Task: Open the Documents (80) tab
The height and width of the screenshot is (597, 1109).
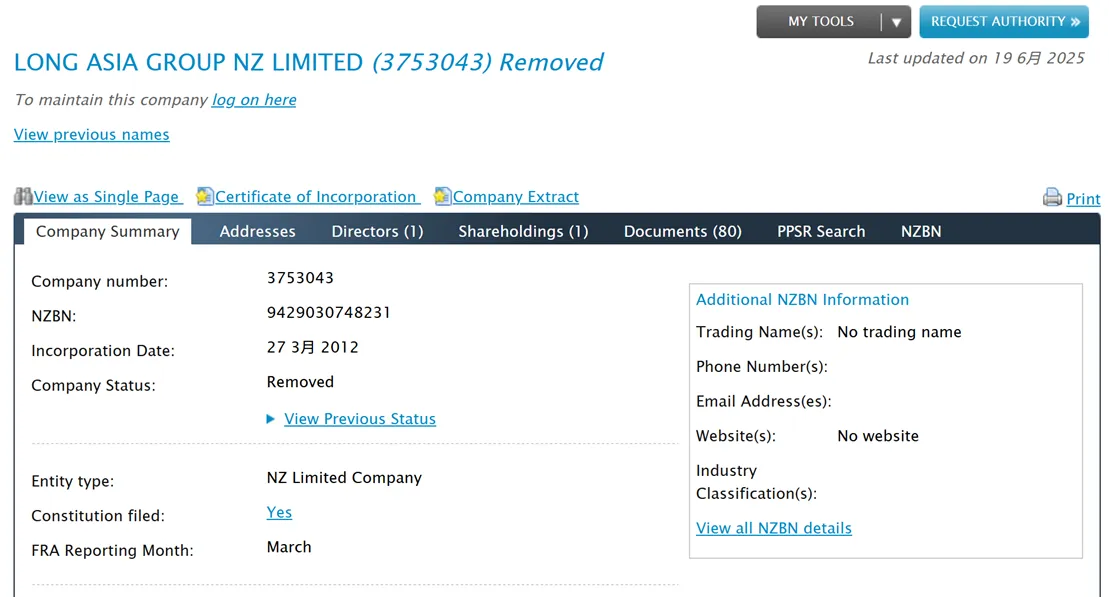Action: click(x=683, y=231)
